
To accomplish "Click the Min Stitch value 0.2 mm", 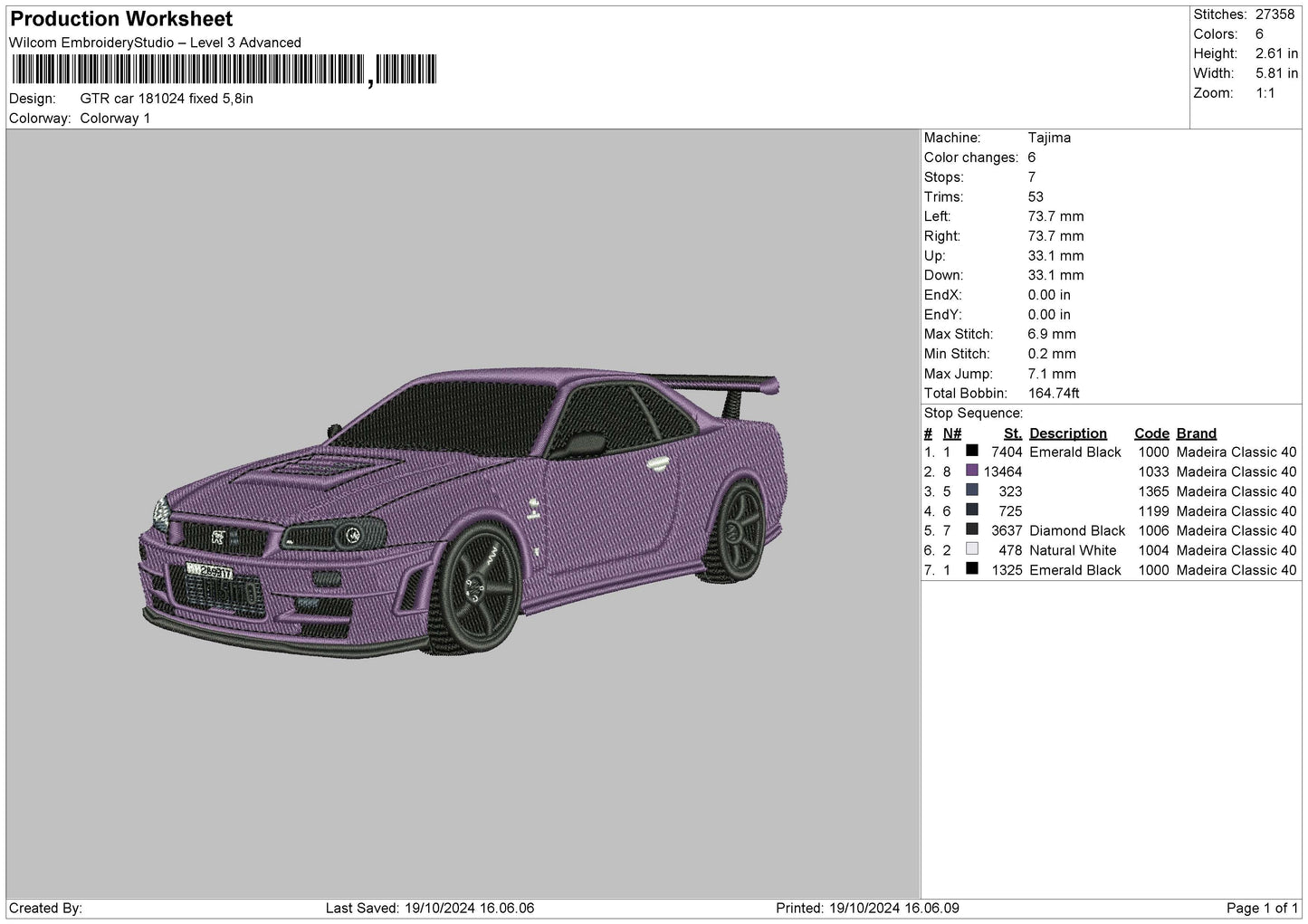I will point(1052,354).
